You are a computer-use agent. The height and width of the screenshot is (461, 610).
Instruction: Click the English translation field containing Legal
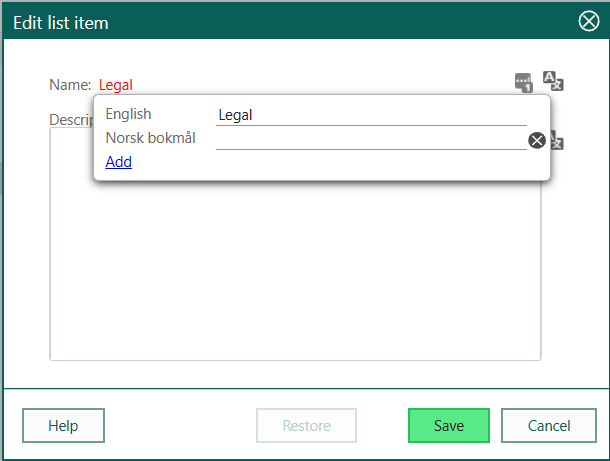pyautogui.click(x=370, y=115)
